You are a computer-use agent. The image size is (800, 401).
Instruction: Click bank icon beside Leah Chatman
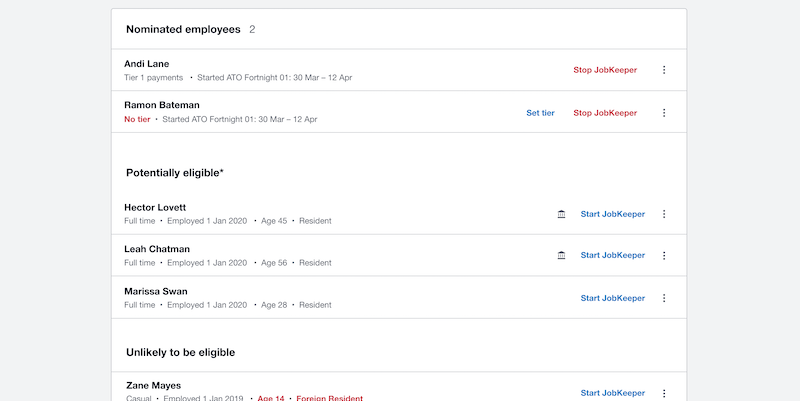[561, 256]
